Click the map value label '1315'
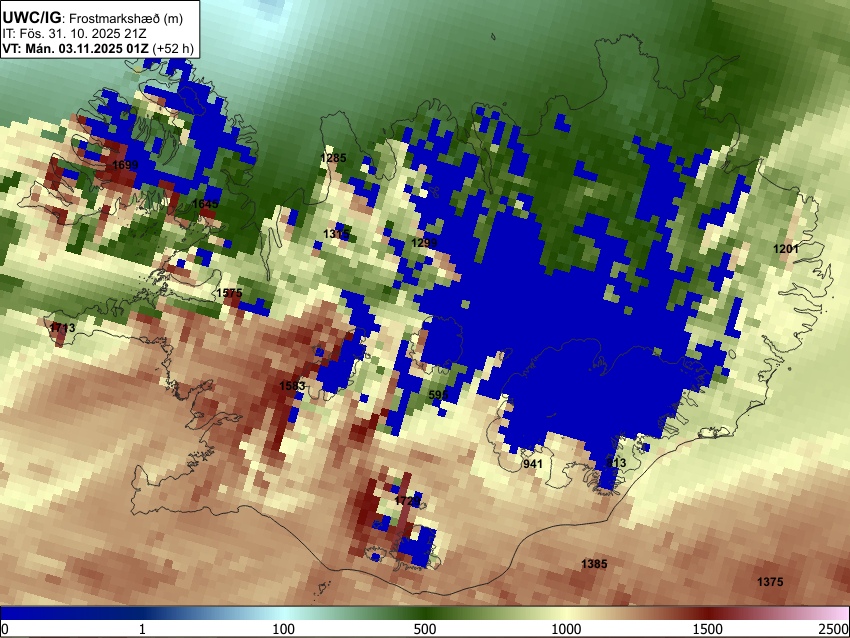The image size is (850, 638). [336, 234]
